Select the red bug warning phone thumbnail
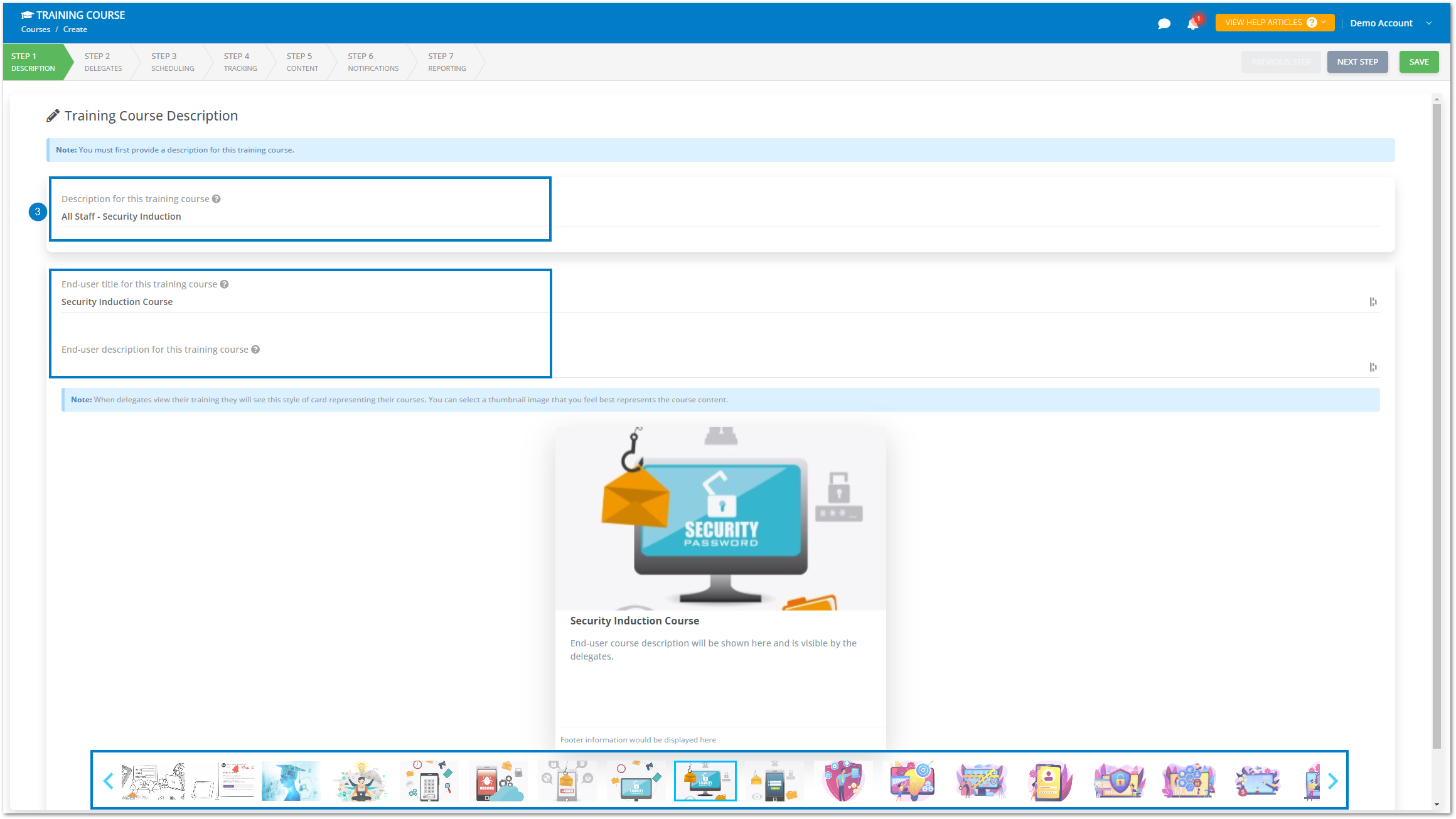 point(498,781)
